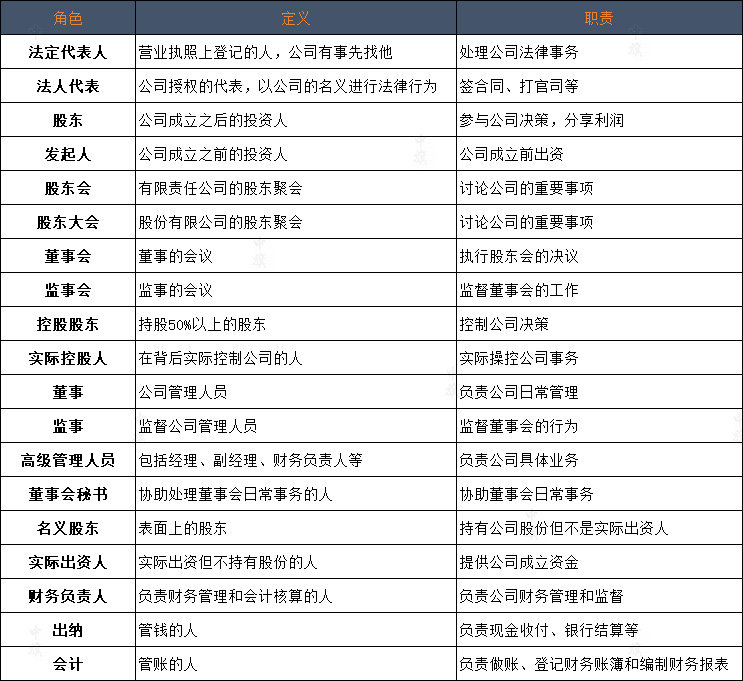
Task: Select the 实际控股人 role cell
Action: click(x=67, y=358)
